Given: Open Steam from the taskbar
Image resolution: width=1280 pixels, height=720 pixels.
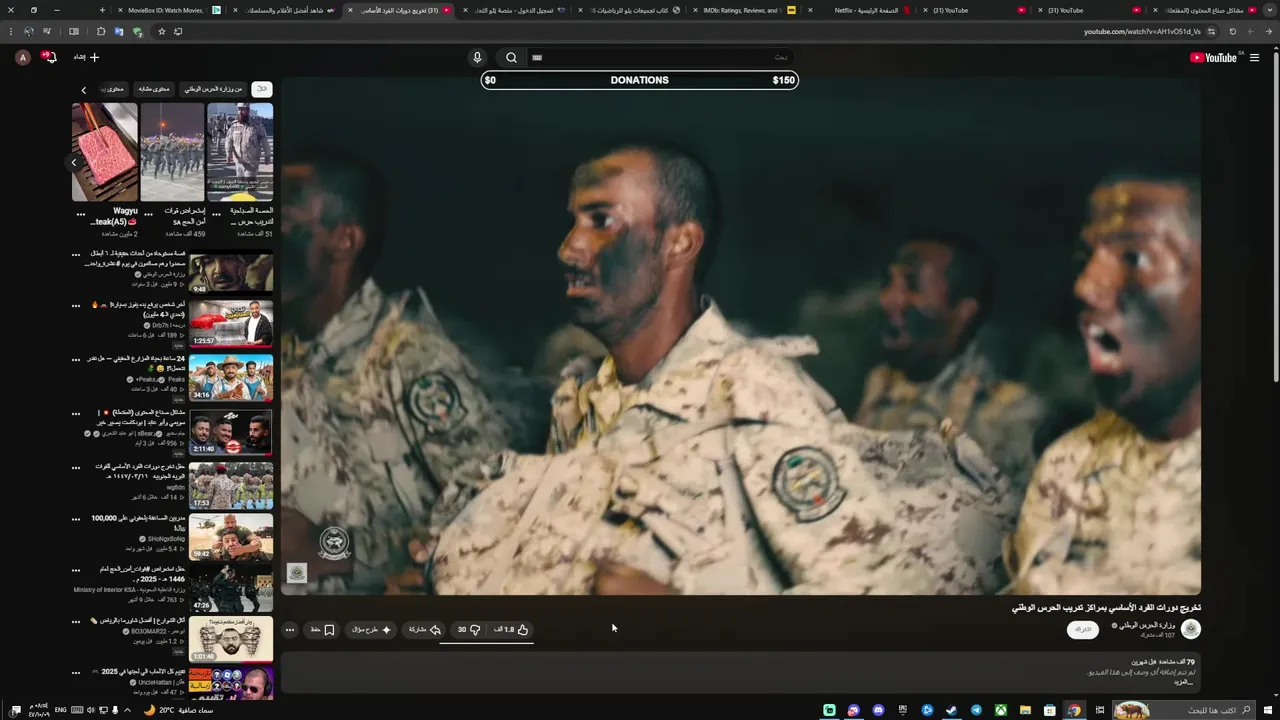Looking at the screenshot, I should [951, 710].
